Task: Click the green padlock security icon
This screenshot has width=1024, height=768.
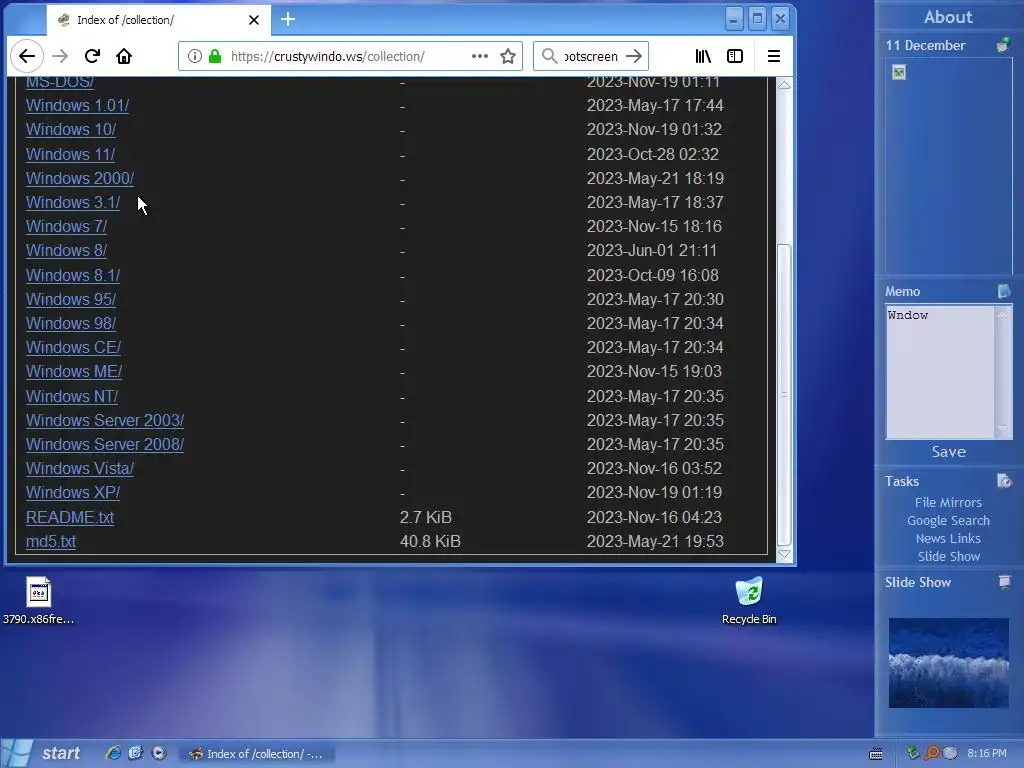Action: pos(215,56)
